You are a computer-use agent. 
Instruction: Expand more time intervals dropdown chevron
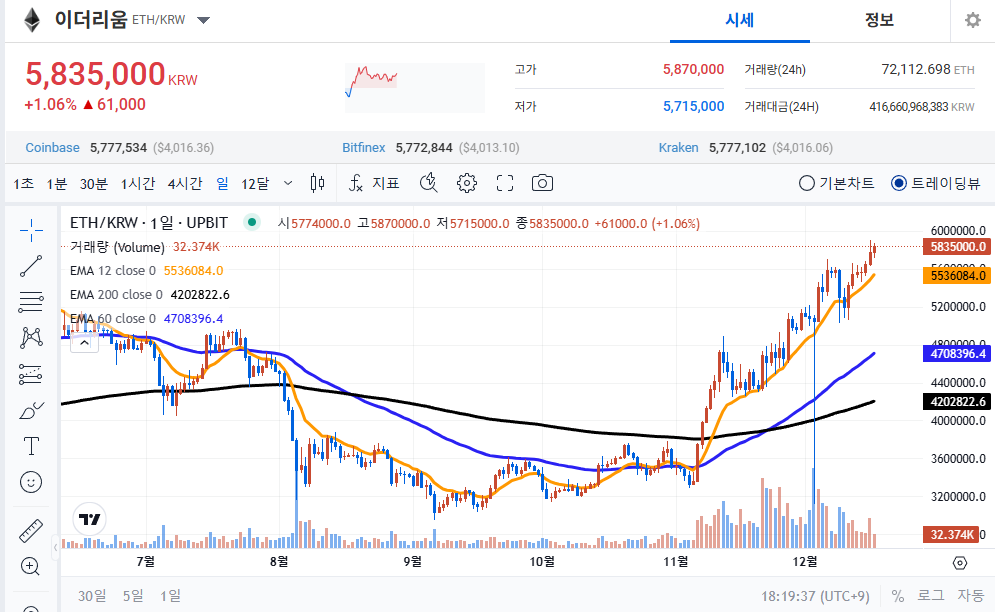click(x=287, y=183)
